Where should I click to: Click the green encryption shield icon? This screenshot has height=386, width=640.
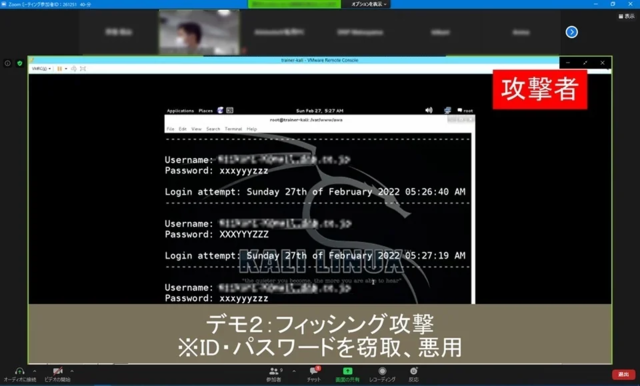pyautogui.click(x=20, y=63)
